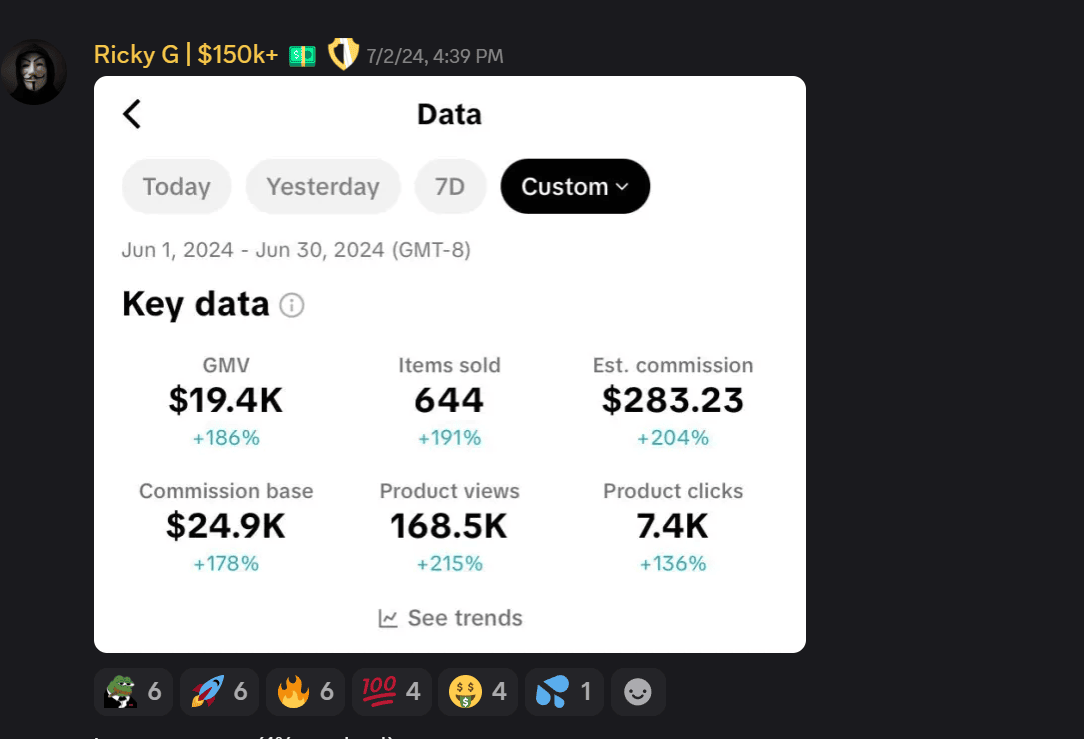Click the Ricky G username

pos(185,55)
